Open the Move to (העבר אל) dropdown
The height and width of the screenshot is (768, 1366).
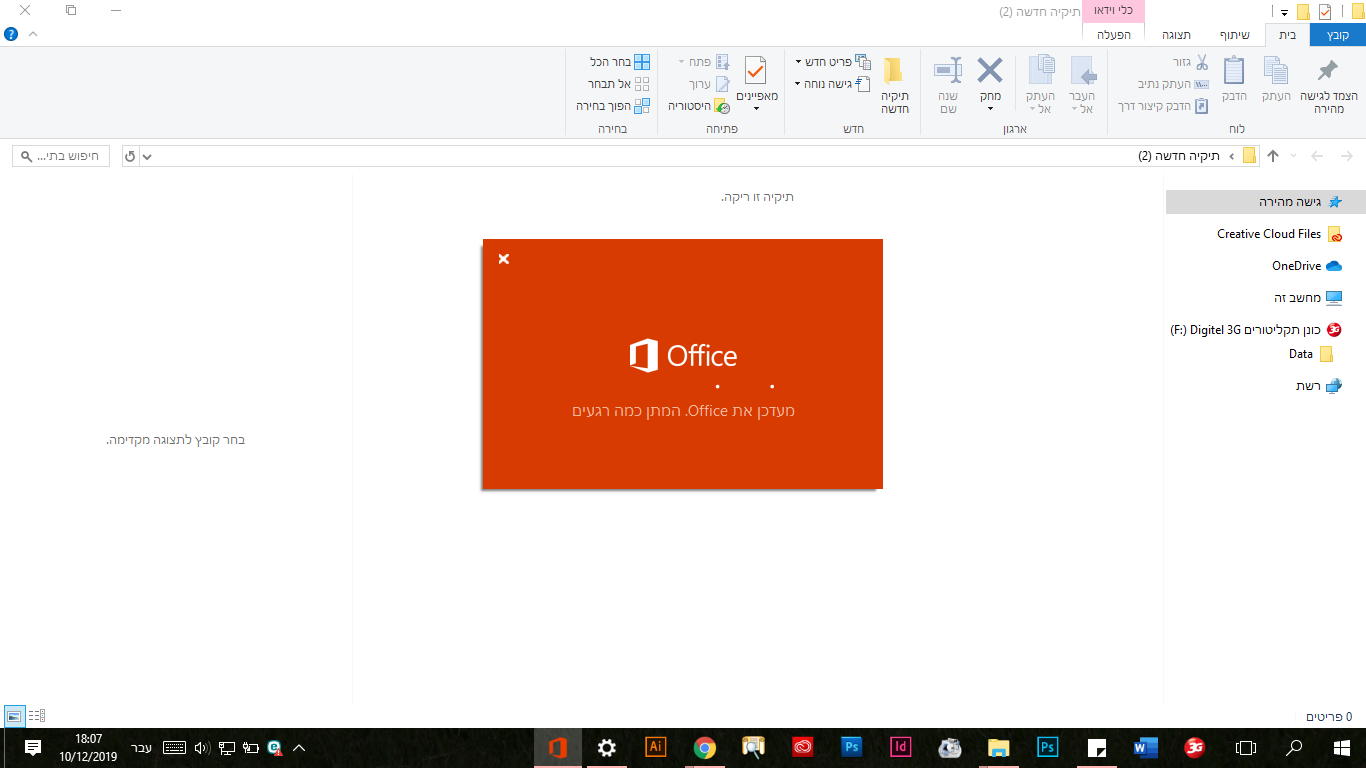(x=1083, y=102)
